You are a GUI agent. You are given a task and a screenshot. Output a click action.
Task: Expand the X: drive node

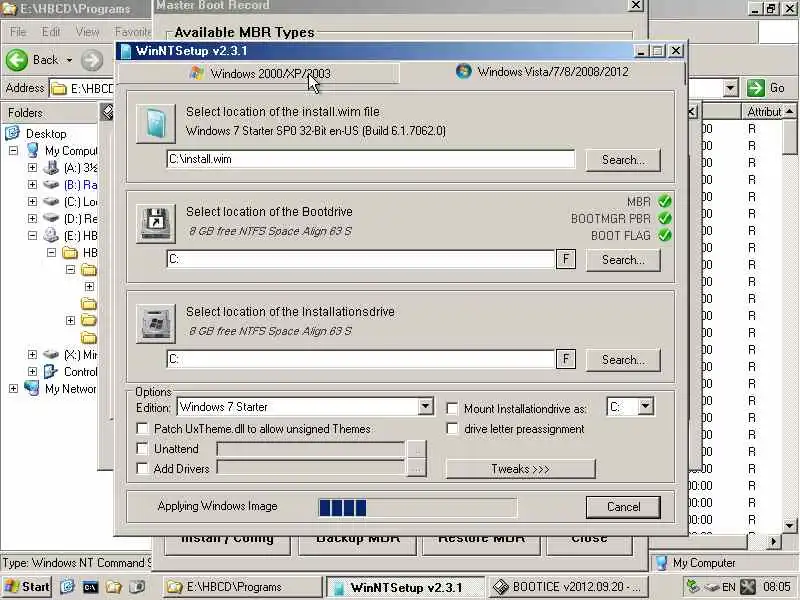[x=32, y=355]
